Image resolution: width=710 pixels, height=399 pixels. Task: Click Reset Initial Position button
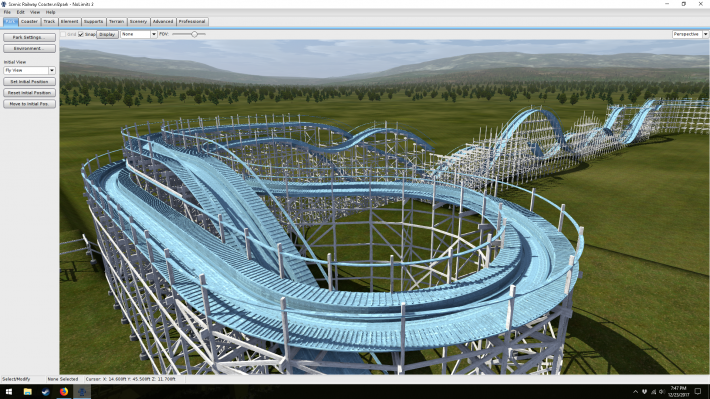click(x=29, y=93)
